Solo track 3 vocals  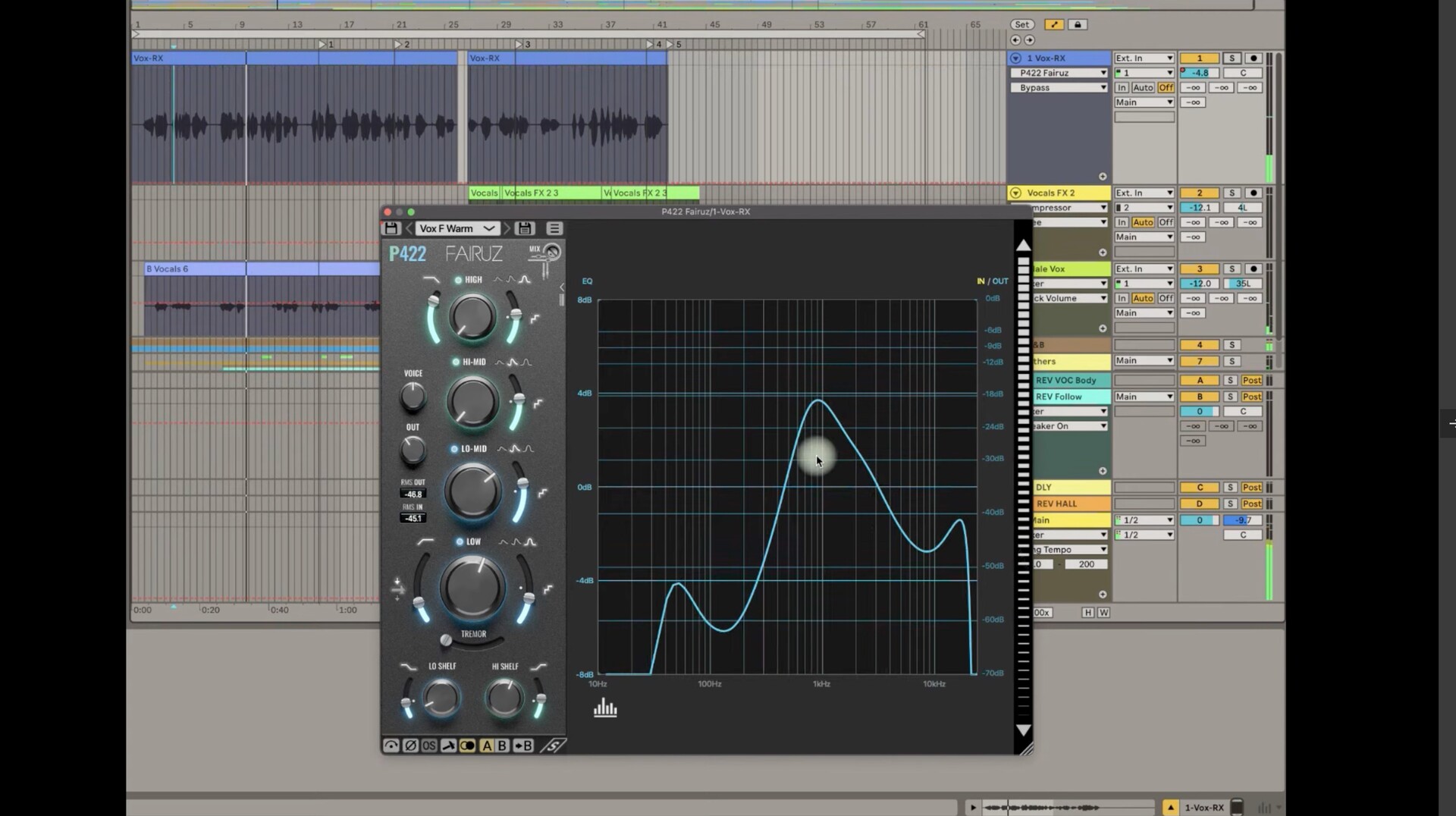click(x=1232, y=269)
